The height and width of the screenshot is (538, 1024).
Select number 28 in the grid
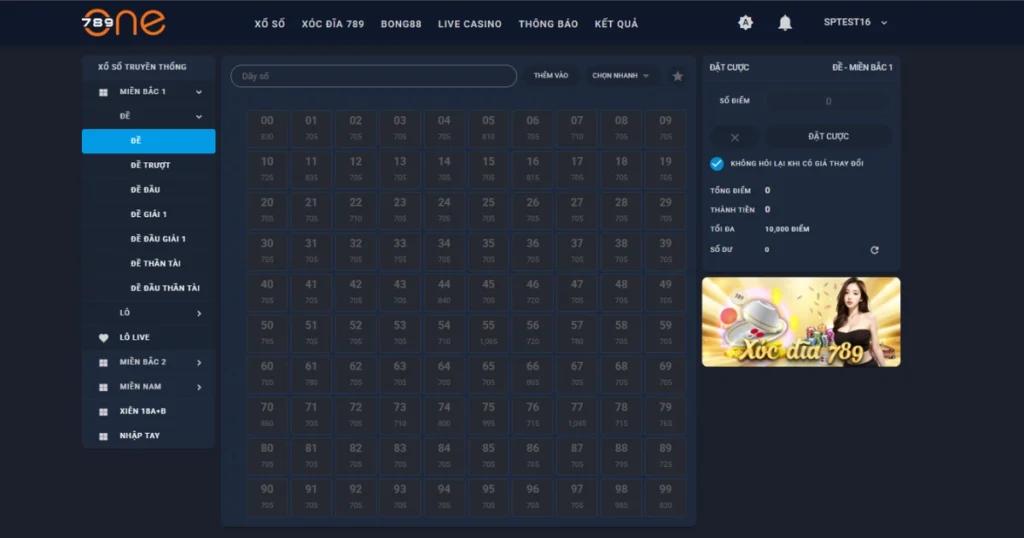click(x=621, y=210)
